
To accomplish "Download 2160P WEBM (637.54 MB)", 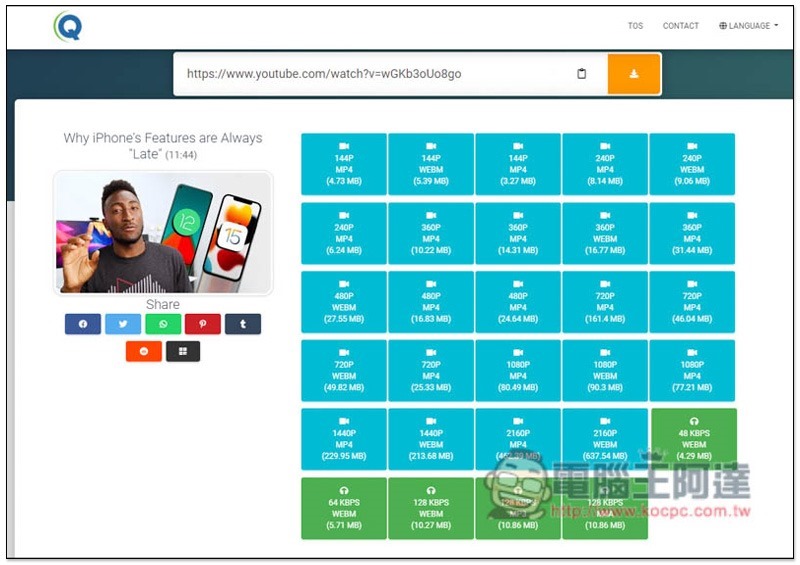I will [x=605, y=439].
